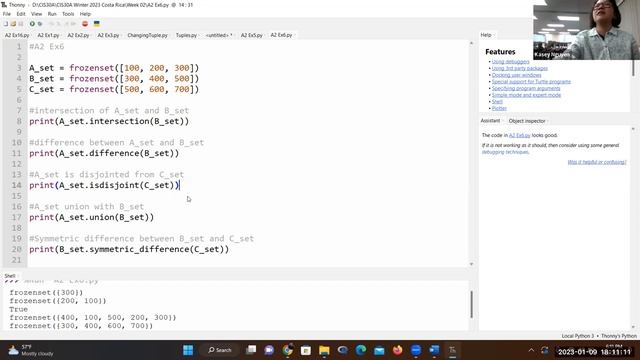This screenshot has height=360, width=640.
Task: Select the Shell panel tab
Action: pos(10,276)
